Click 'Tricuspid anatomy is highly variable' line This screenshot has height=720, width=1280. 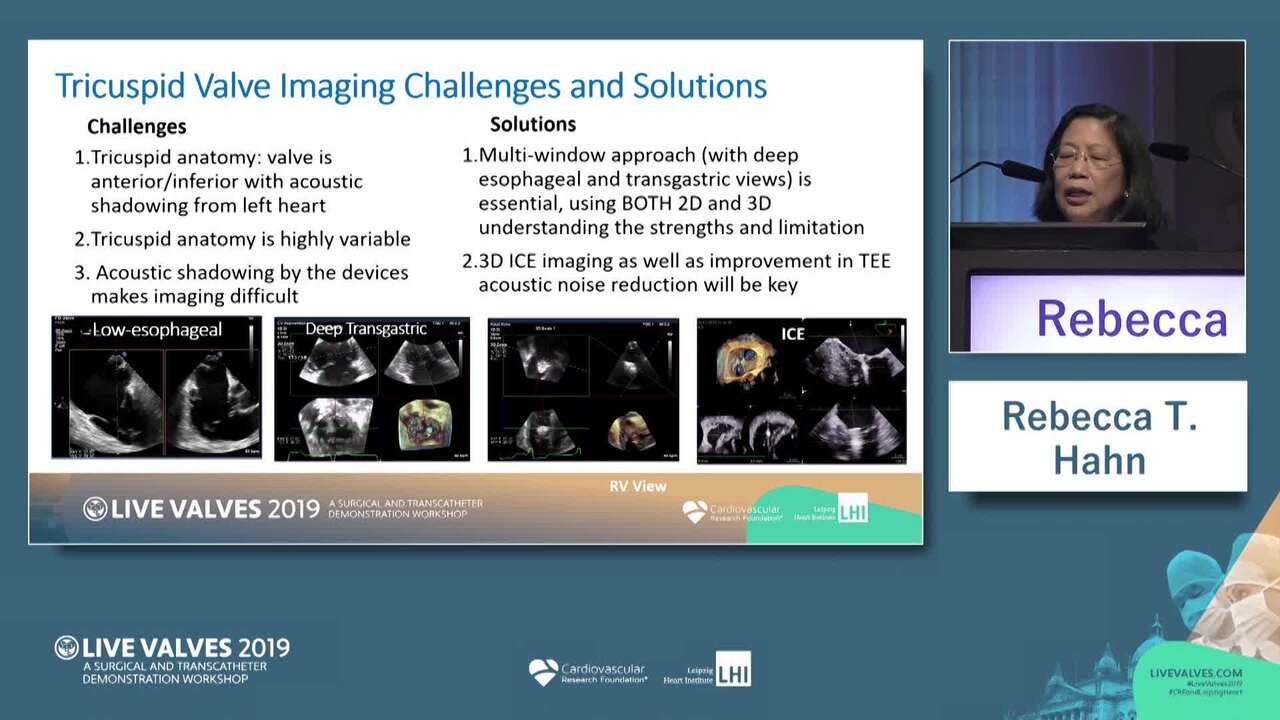[242, 239]
